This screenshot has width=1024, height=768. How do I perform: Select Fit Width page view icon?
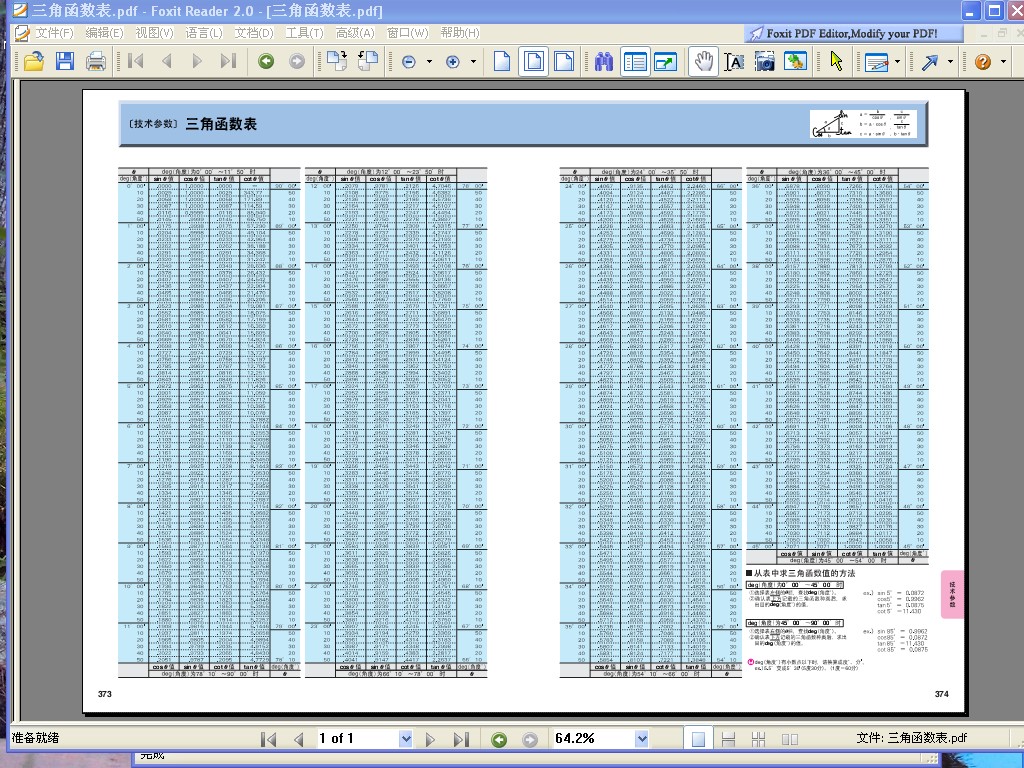point(564,61)
